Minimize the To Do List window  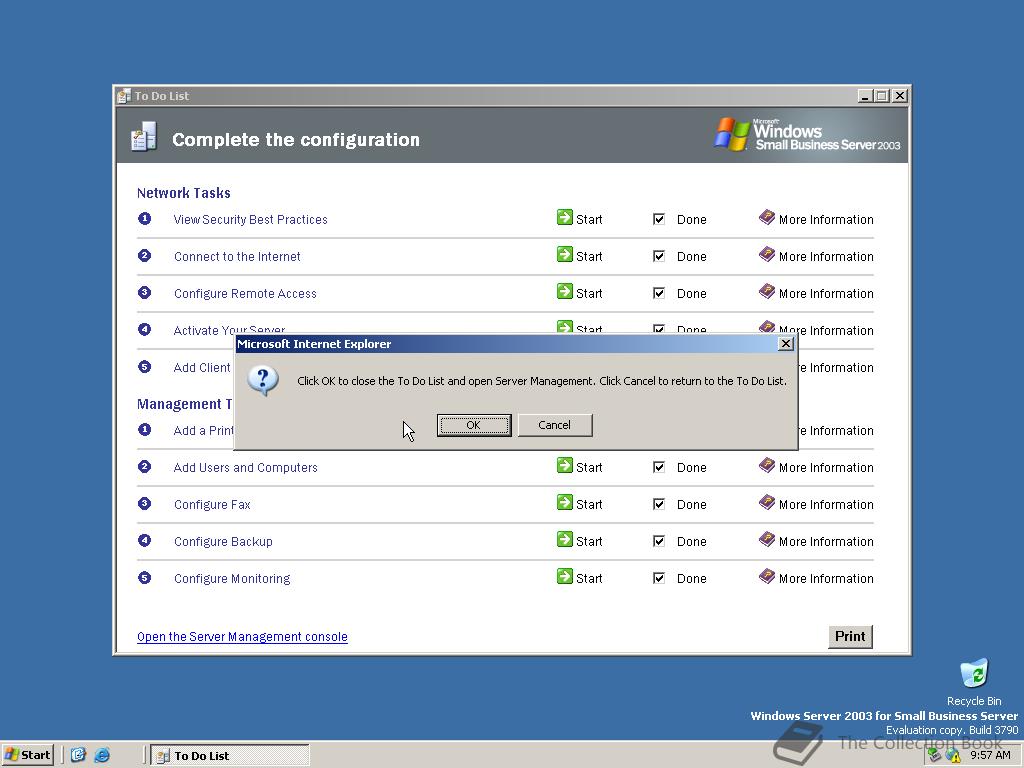coord(865,96)
